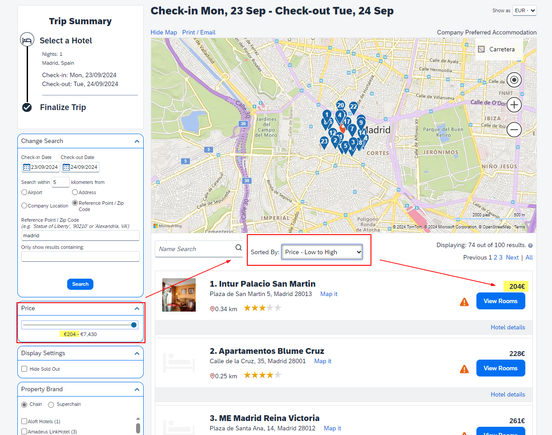Select Reference Point / Zip Code radio
This screenshot has width=552, height=435.
(75, 203)
